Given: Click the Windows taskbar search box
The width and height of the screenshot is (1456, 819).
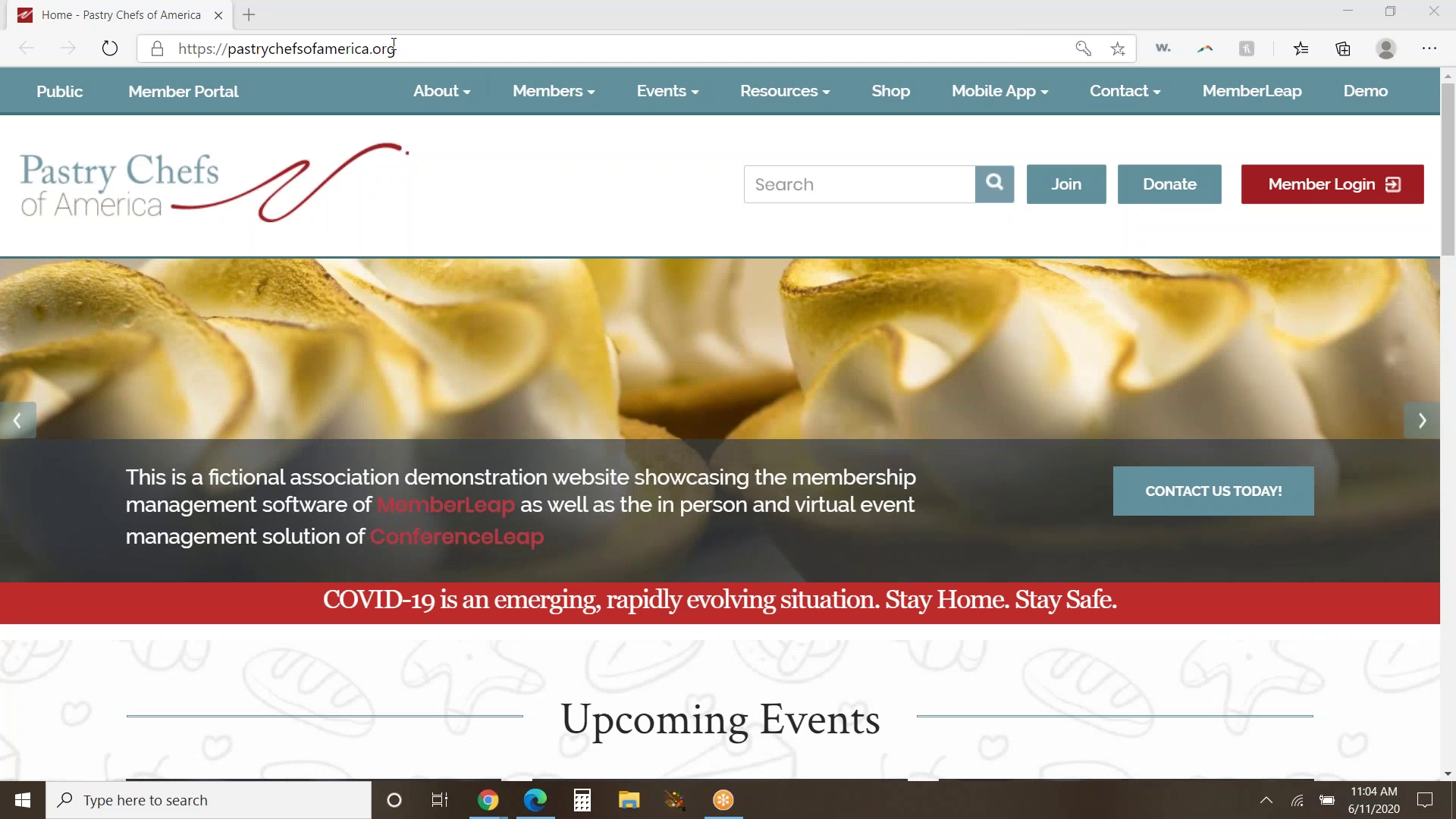Looking at the screenshot, I should (x=209, y=800).
